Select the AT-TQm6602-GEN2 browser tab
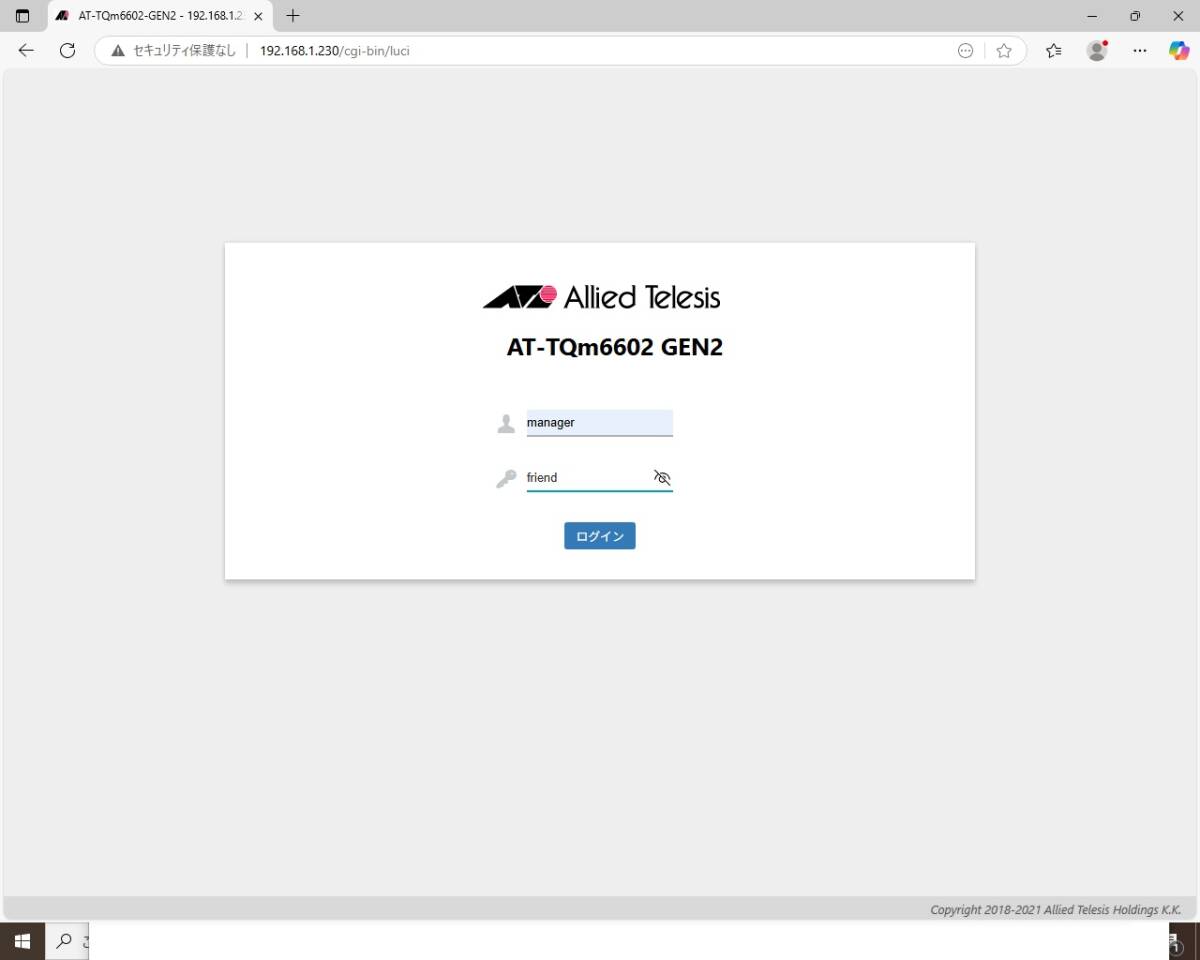The width and height of the screenshot is (1200, 960). [160, 16]
